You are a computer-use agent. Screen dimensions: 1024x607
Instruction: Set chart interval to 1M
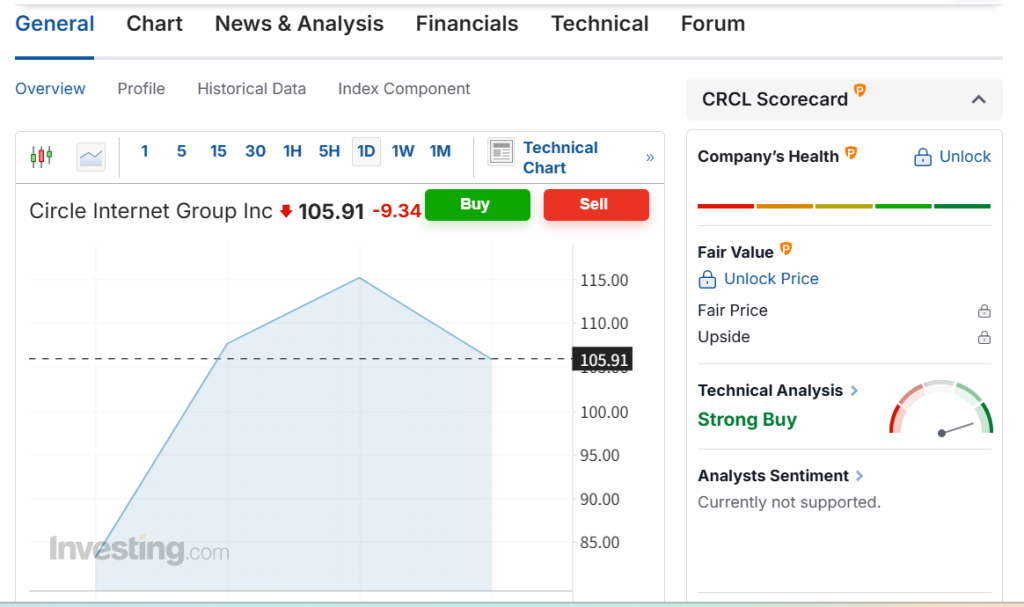click(x=440, y=152)
